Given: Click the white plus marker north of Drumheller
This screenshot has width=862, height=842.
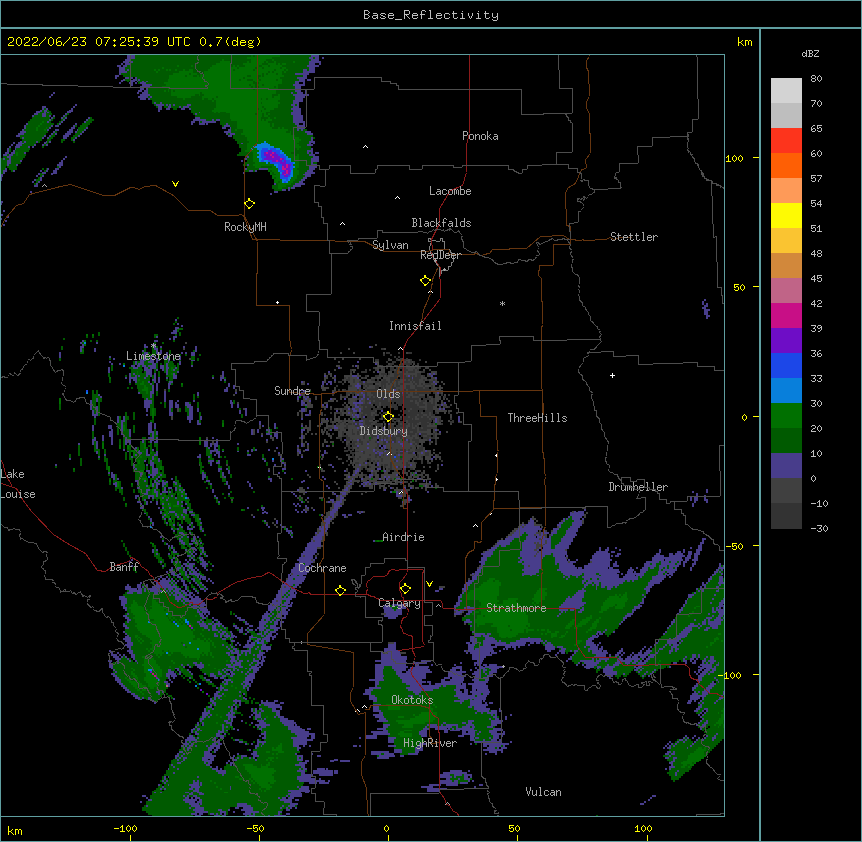Looking at the screenshot, I should (x=612, y=375).
